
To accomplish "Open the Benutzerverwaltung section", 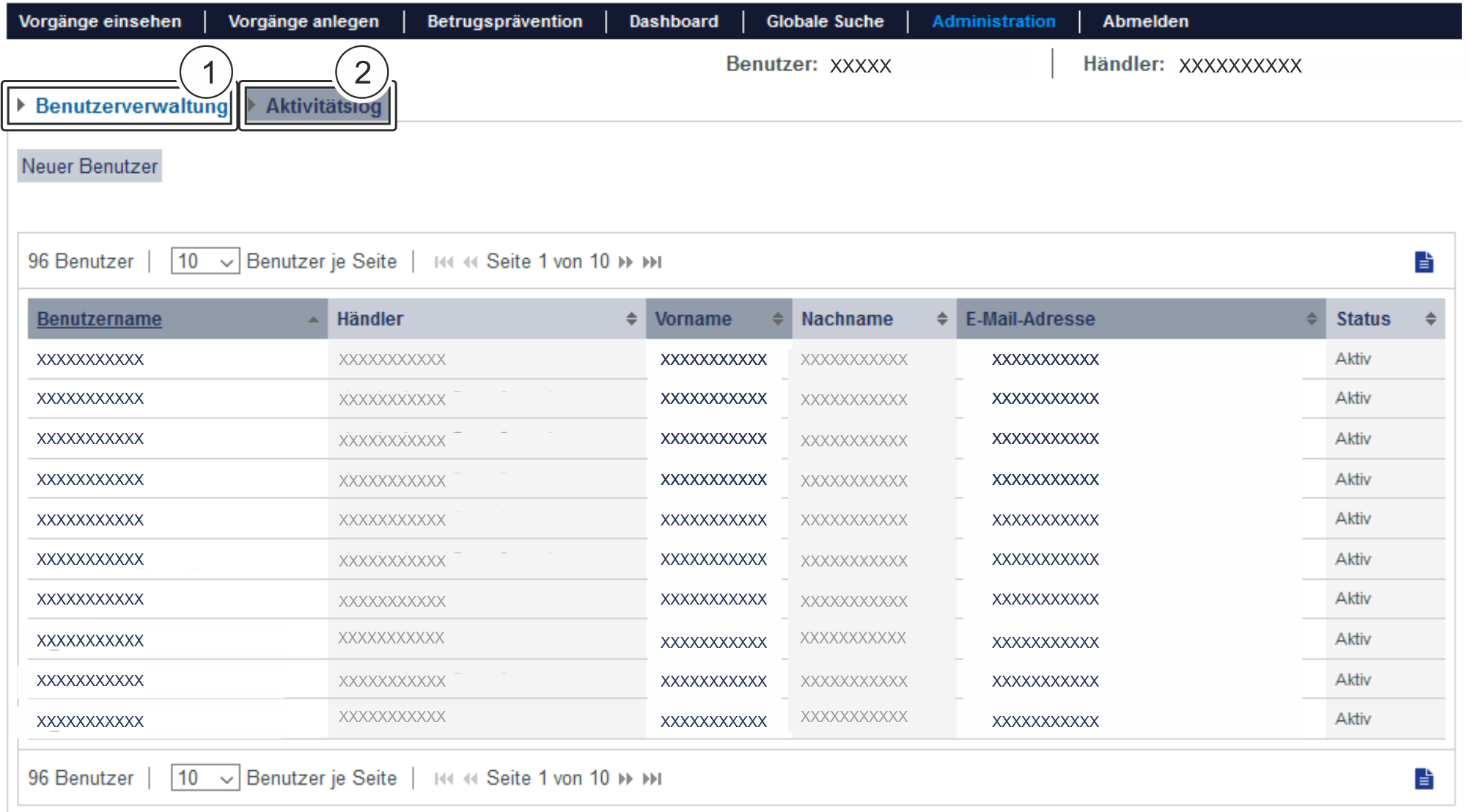I will point(131,106).
